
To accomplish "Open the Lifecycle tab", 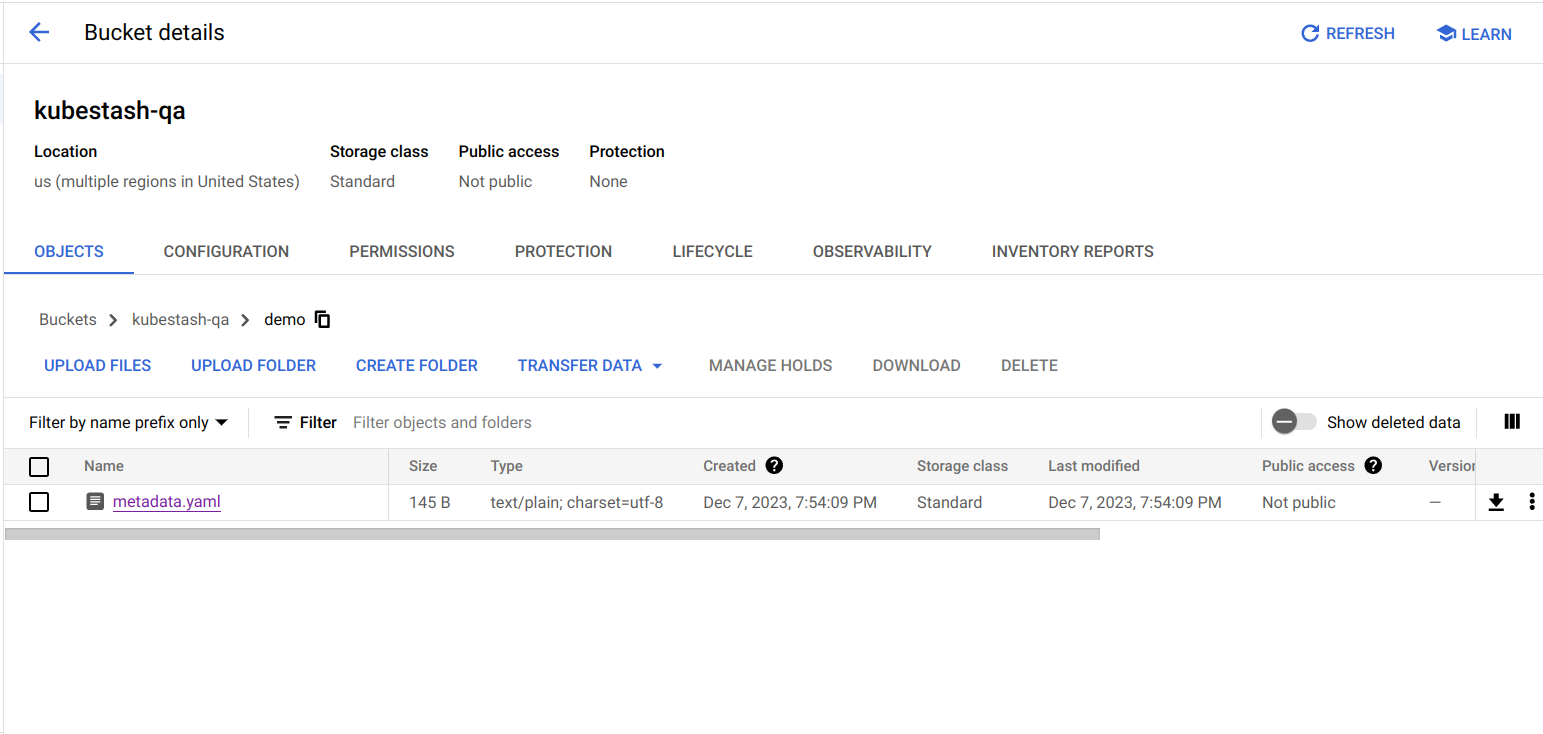I will click(x=712, y=251).
